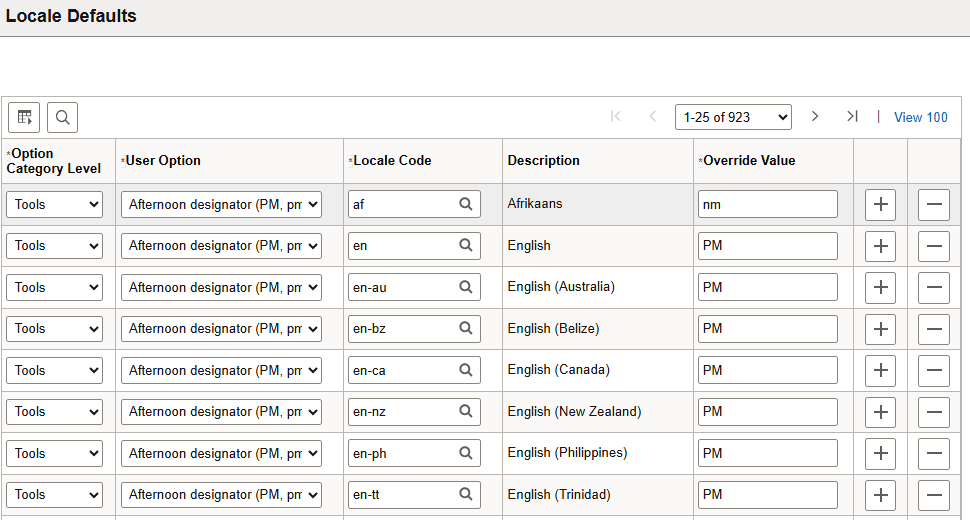This screenshot has height=520, width=970.
Task: Click the grid find search icon
Action: pos(62,117)
